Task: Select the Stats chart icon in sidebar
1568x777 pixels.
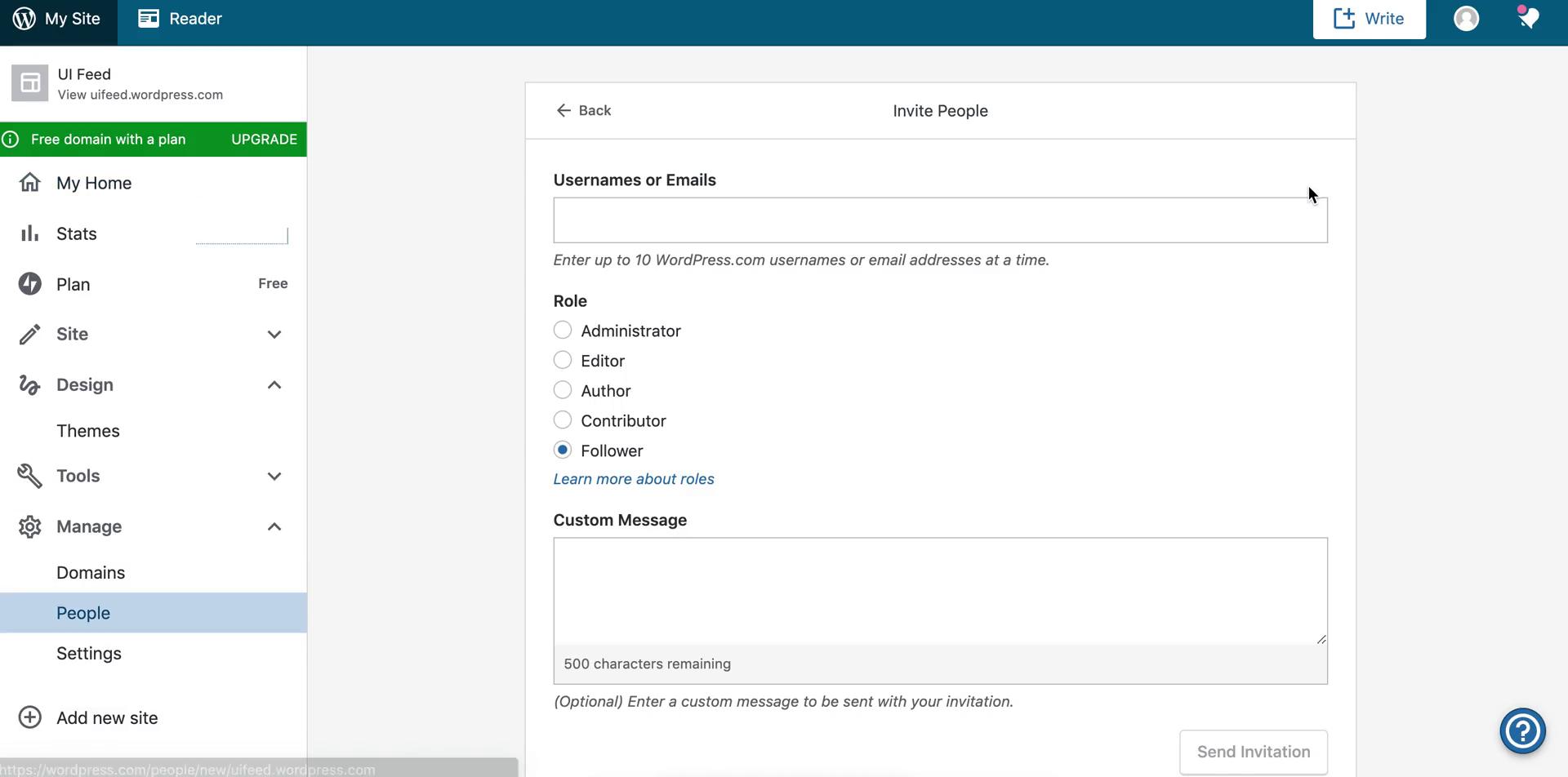Action: 29,233
